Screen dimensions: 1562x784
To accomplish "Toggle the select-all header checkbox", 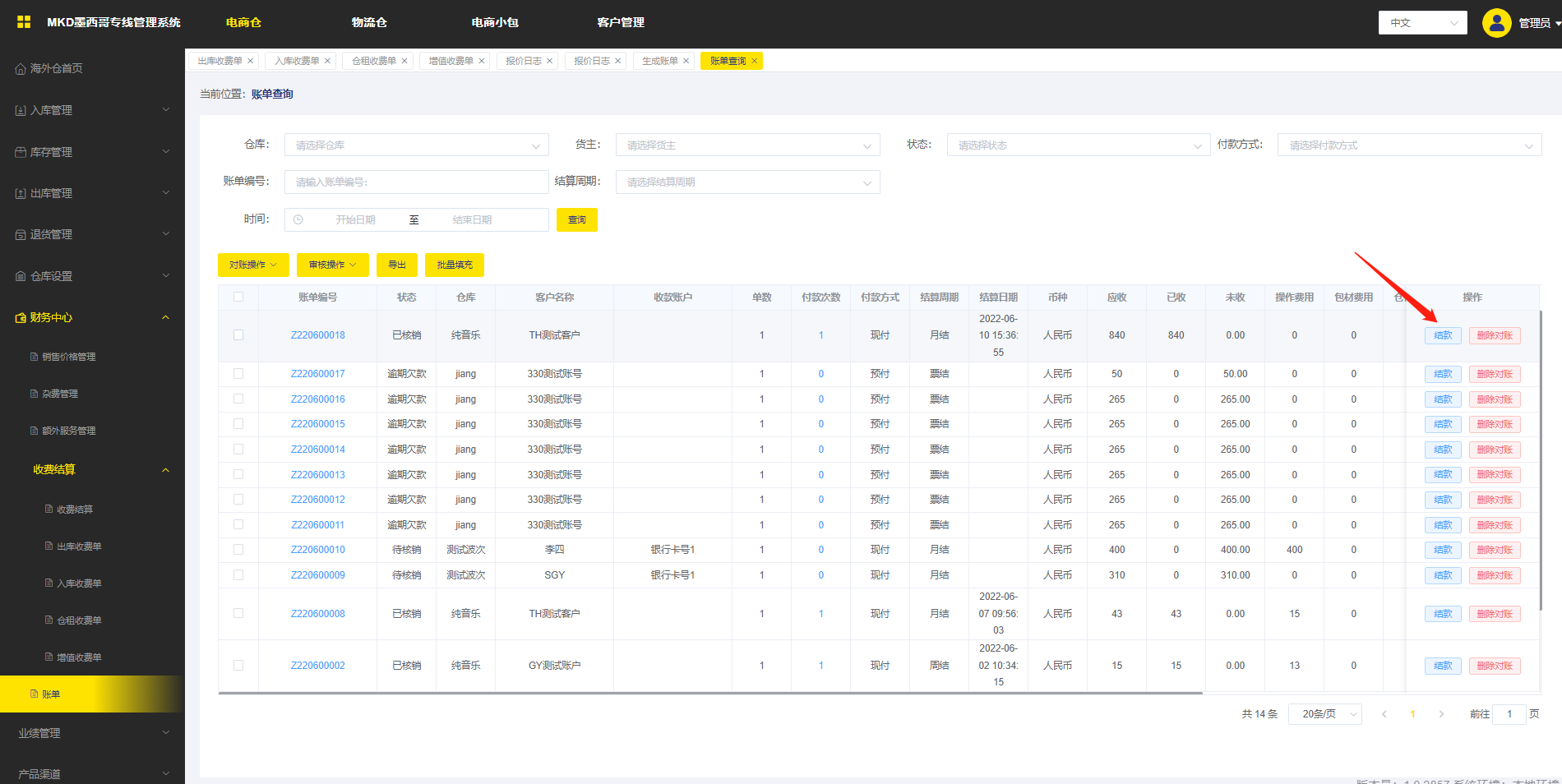I will (238, 297).
